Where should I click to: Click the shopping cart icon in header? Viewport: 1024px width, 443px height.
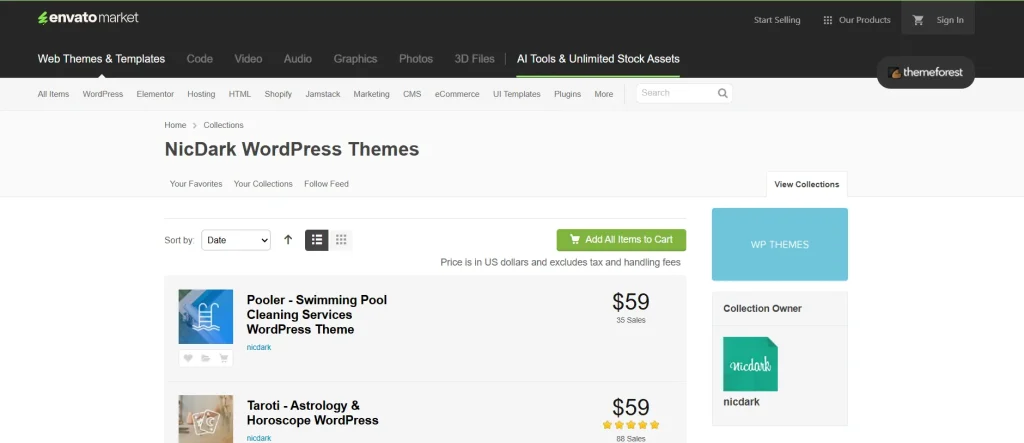(x=918, y=20)
